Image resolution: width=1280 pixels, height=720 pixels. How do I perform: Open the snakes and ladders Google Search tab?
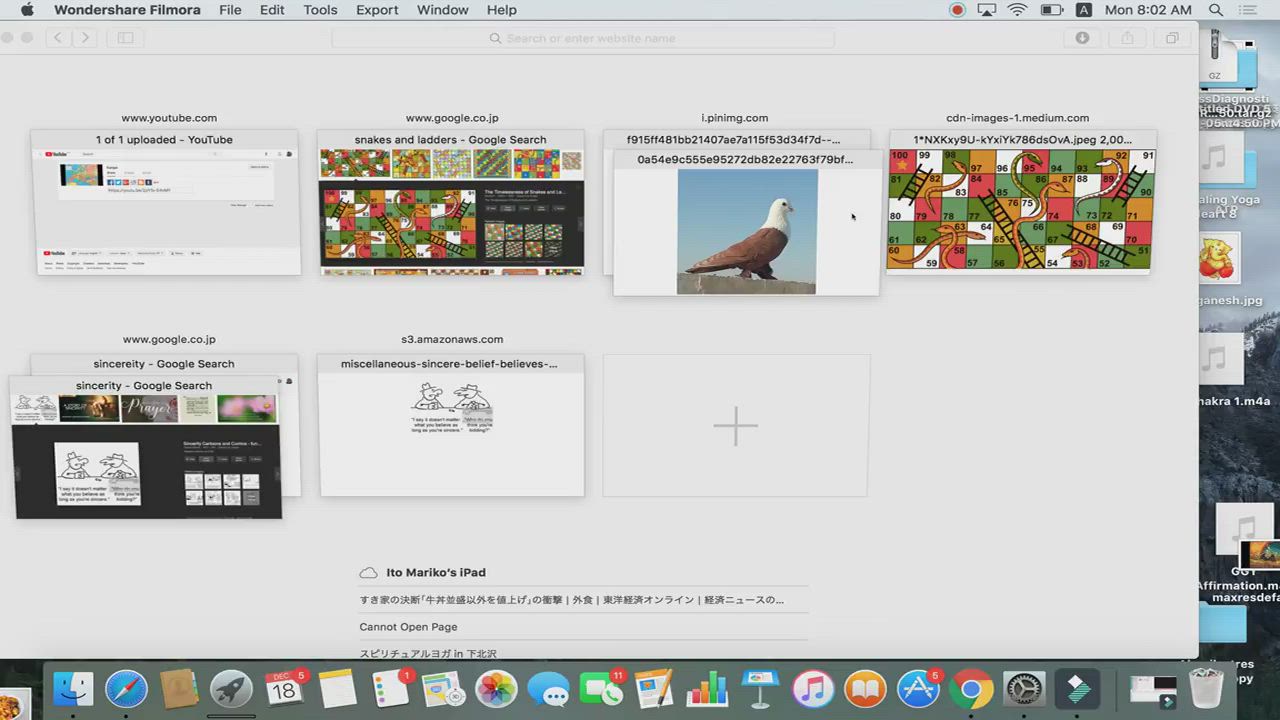[451, 210]
